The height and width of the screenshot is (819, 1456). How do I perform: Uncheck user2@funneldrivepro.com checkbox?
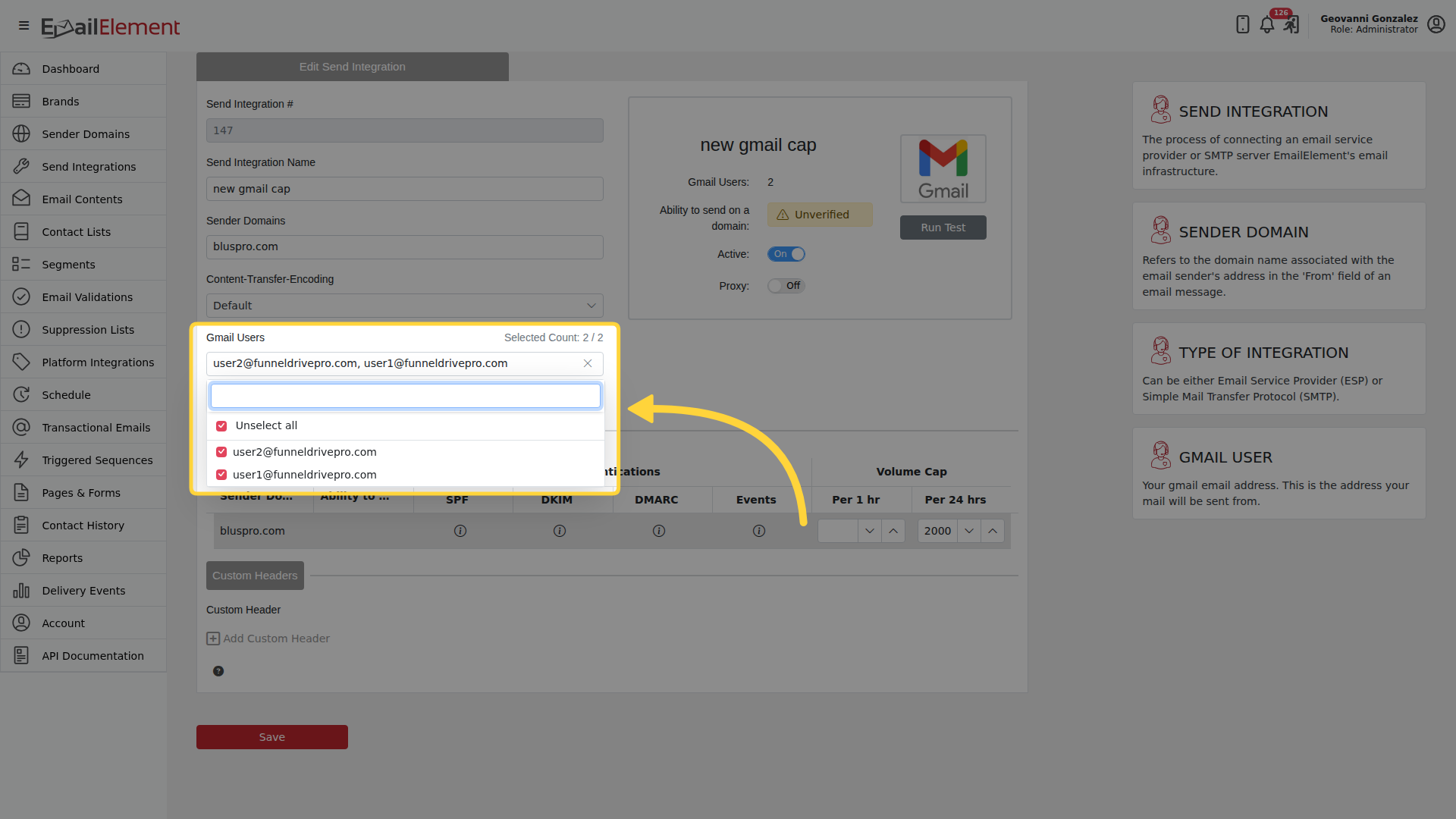click(x=221, y=452)
